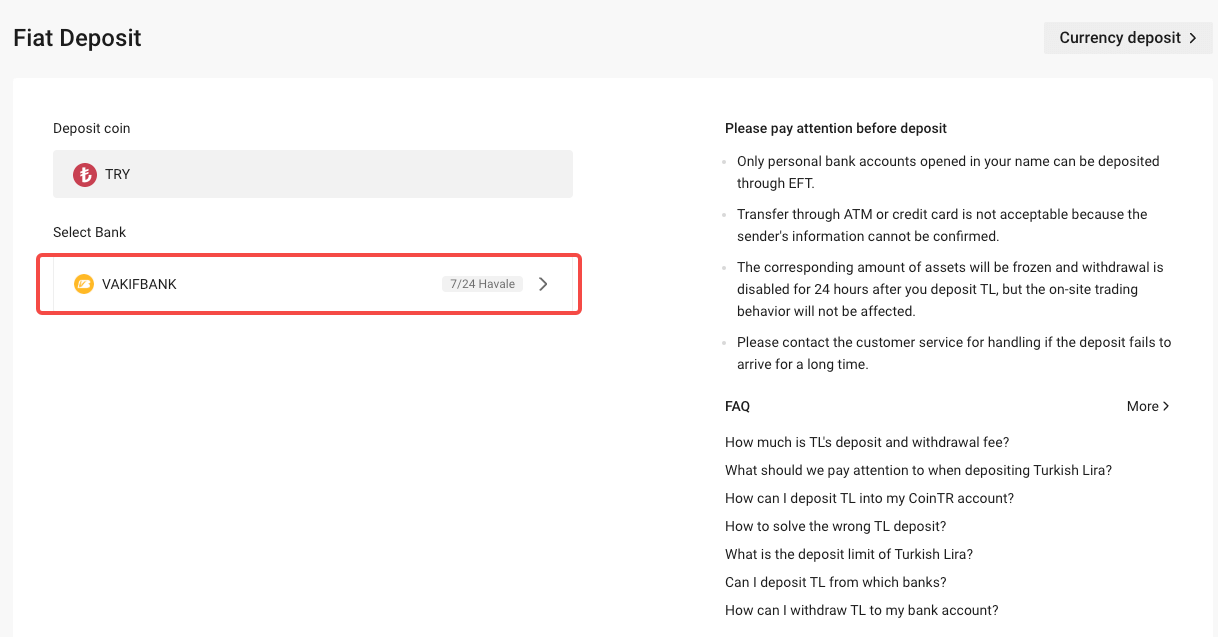1218x637 pixels.
Task: Switch to Currency deposit
Action: coord(1120,38)
